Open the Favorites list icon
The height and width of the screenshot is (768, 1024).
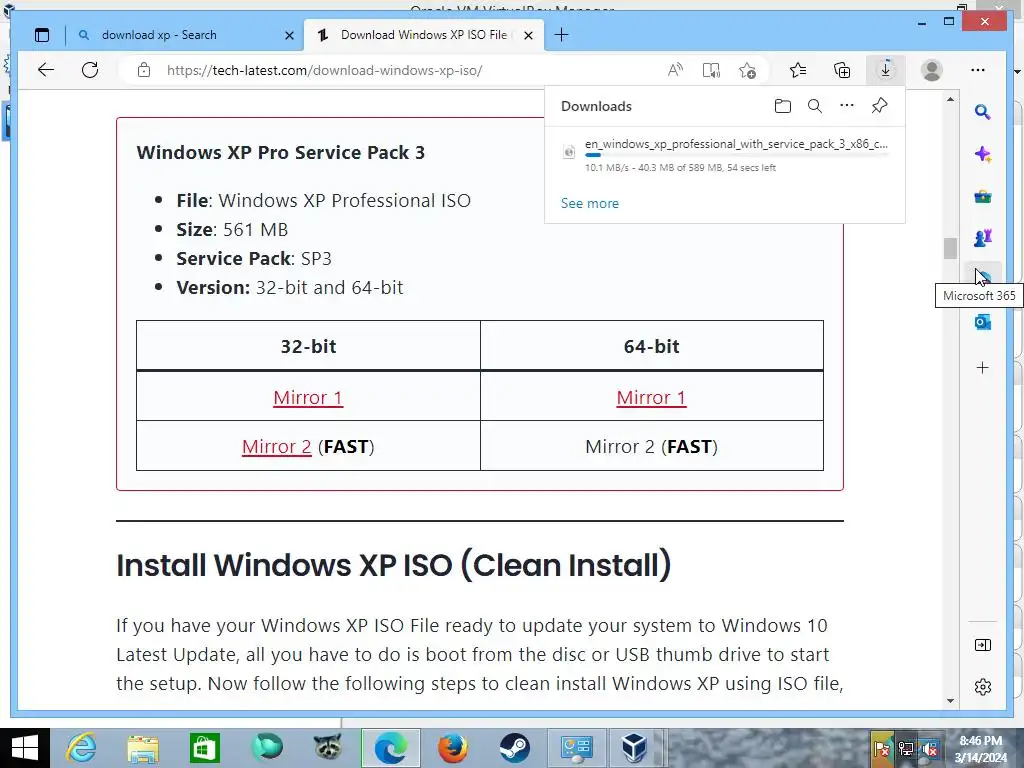[798, 70]
